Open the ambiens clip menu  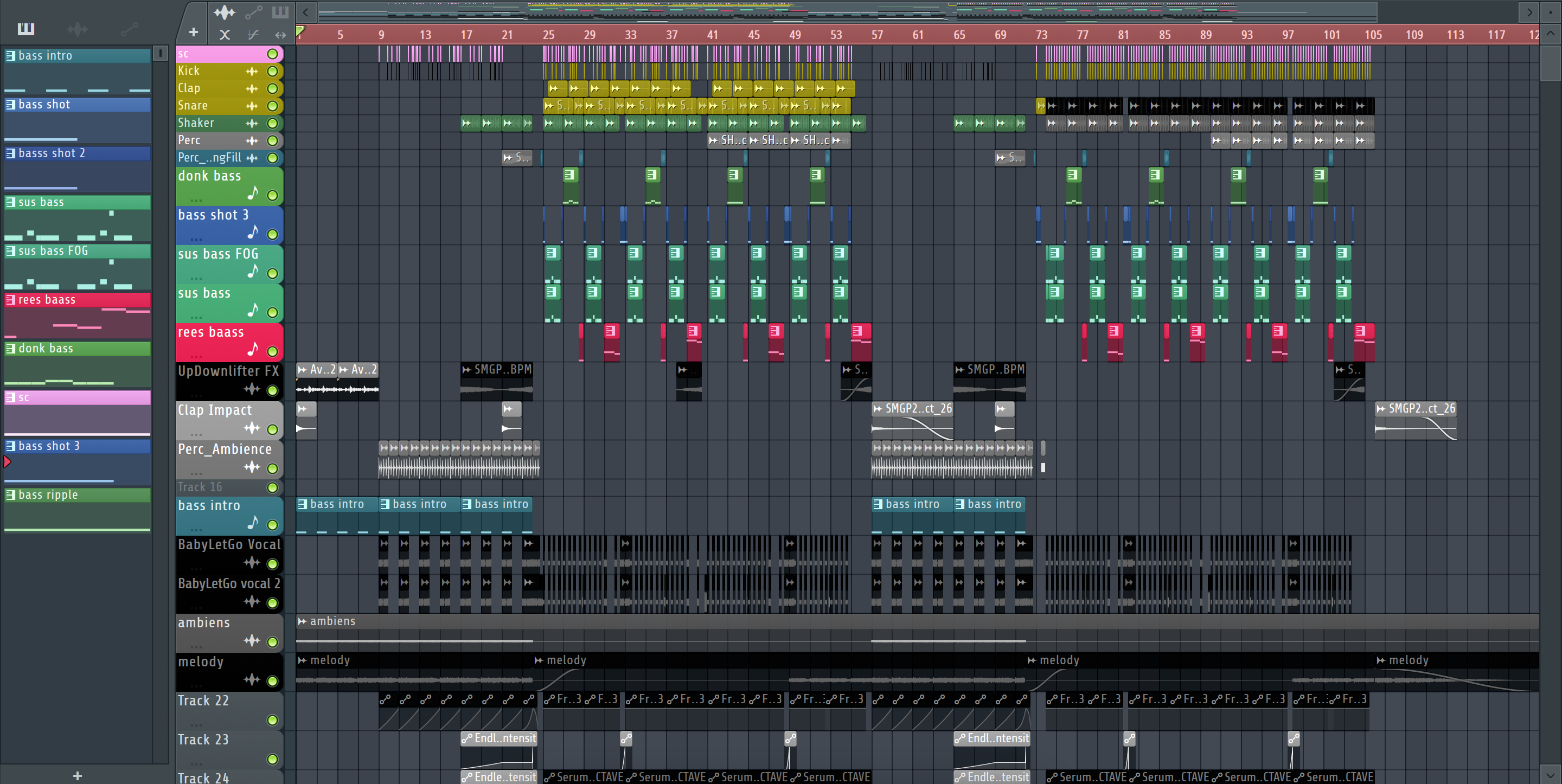point(302,621)
